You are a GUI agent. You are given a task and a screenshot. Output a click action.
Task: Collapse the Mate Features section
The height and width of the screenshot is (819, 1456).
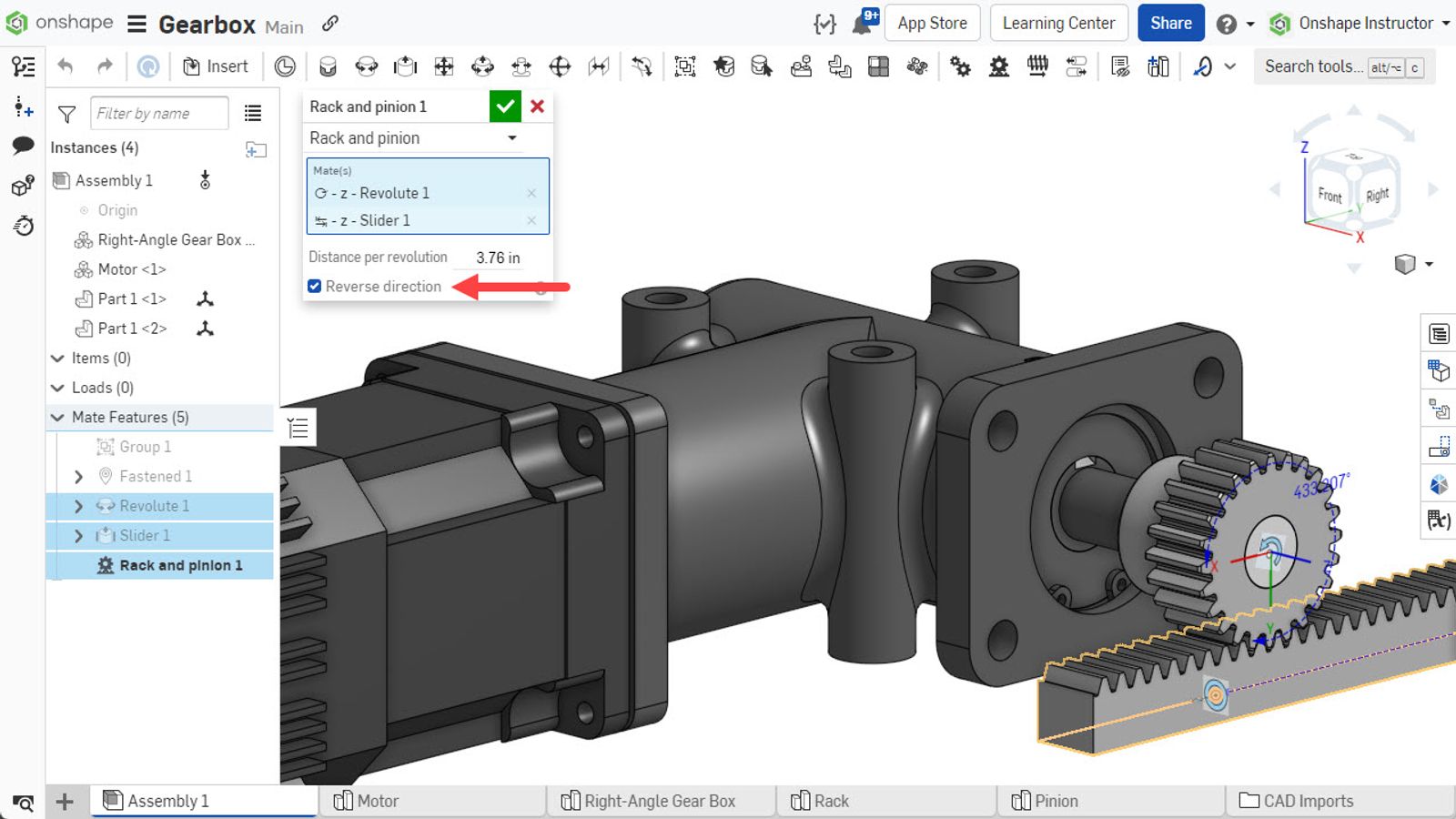57,417
